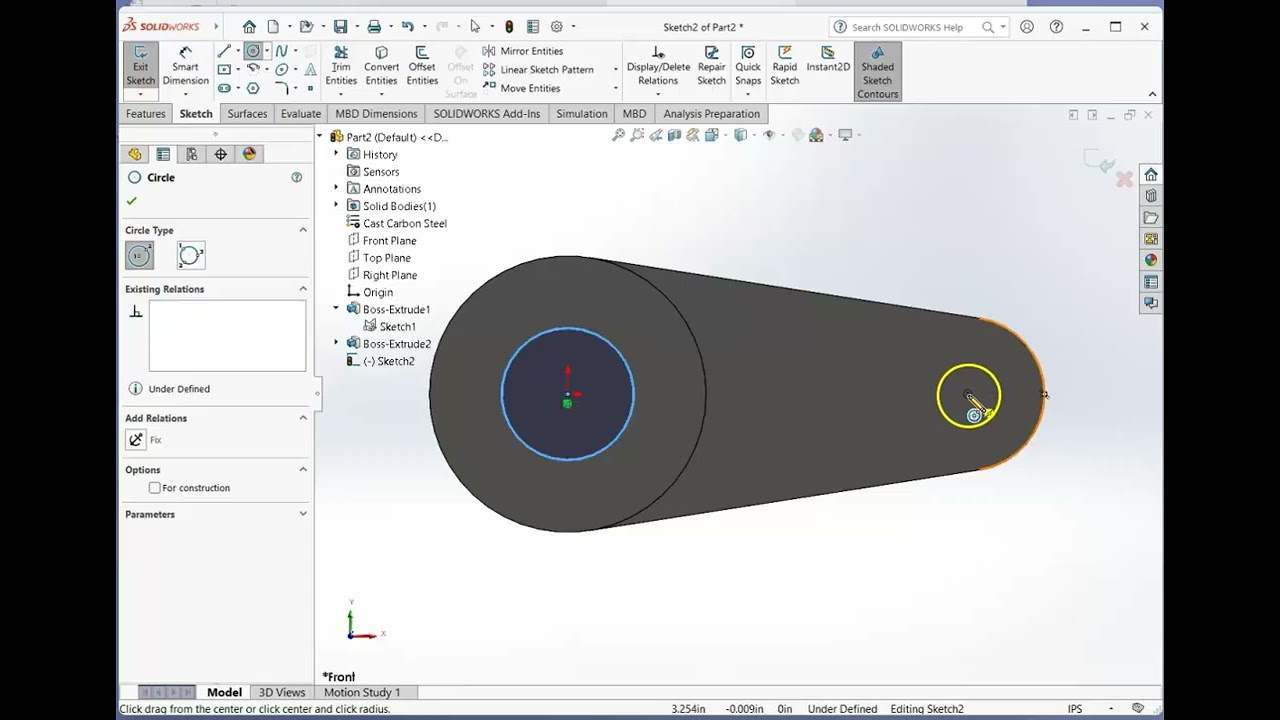Open the Analysis Preparation tab

711,114
